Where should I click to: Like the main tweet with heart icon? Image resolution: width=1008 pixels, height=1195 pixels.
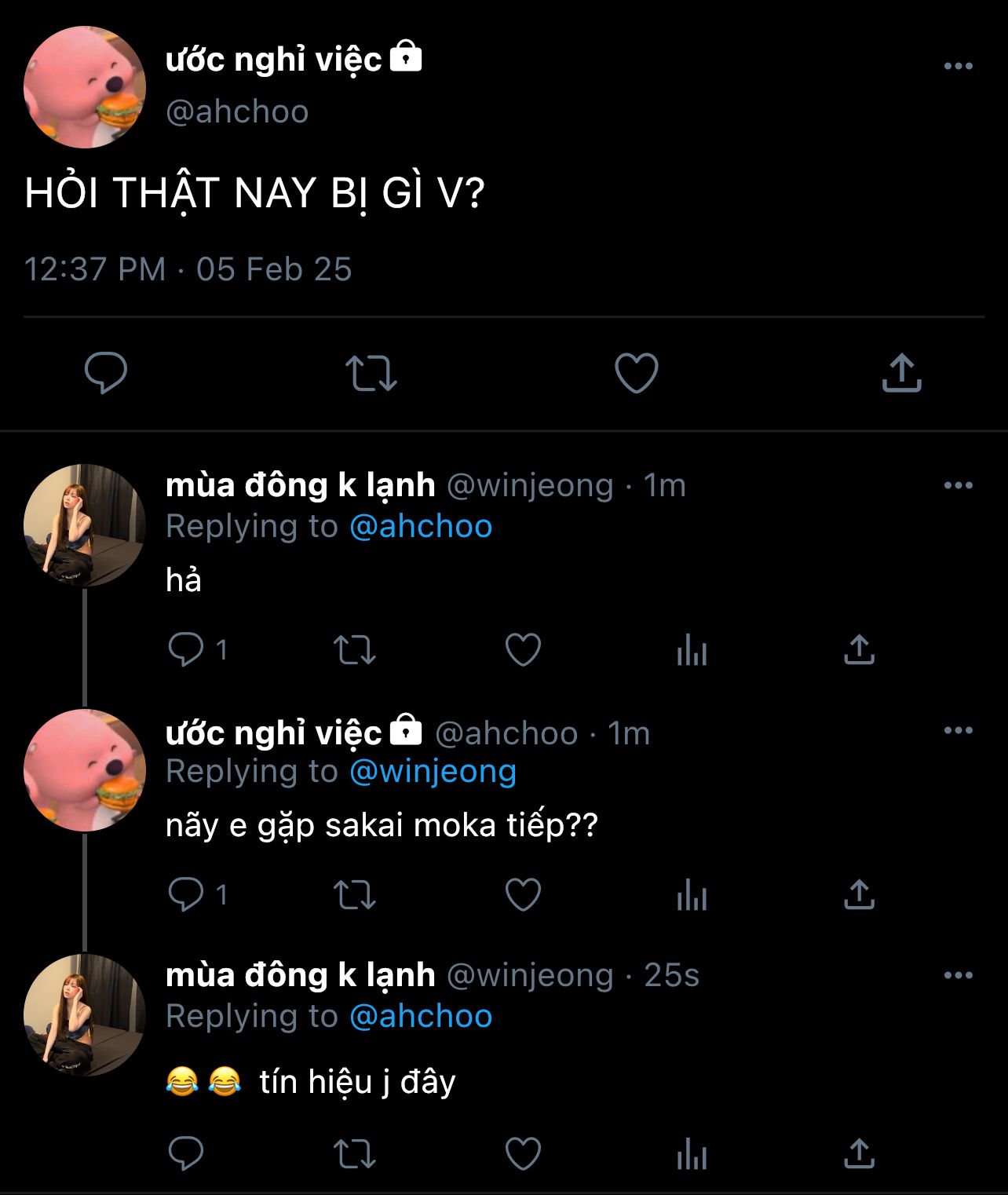(x=636, y=373)
